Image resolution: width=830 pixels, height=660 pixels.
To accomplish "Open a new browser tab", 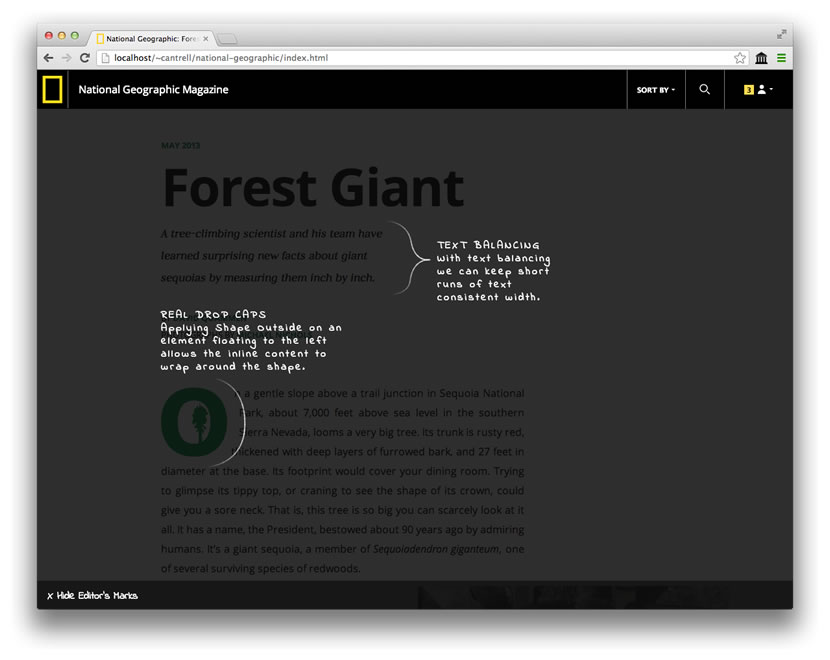I will (228, 39).
